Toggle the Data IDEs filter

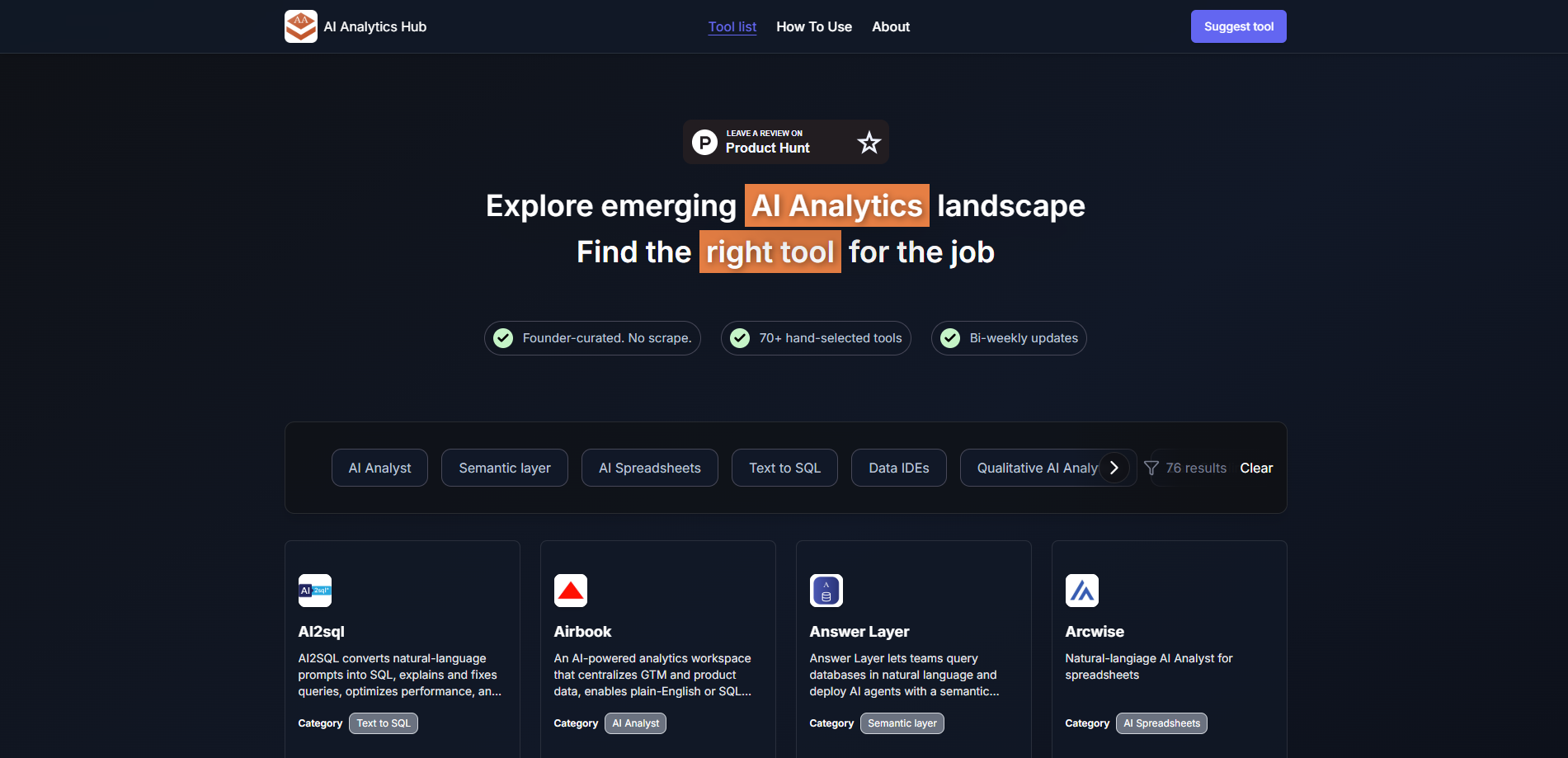(898, 467)
